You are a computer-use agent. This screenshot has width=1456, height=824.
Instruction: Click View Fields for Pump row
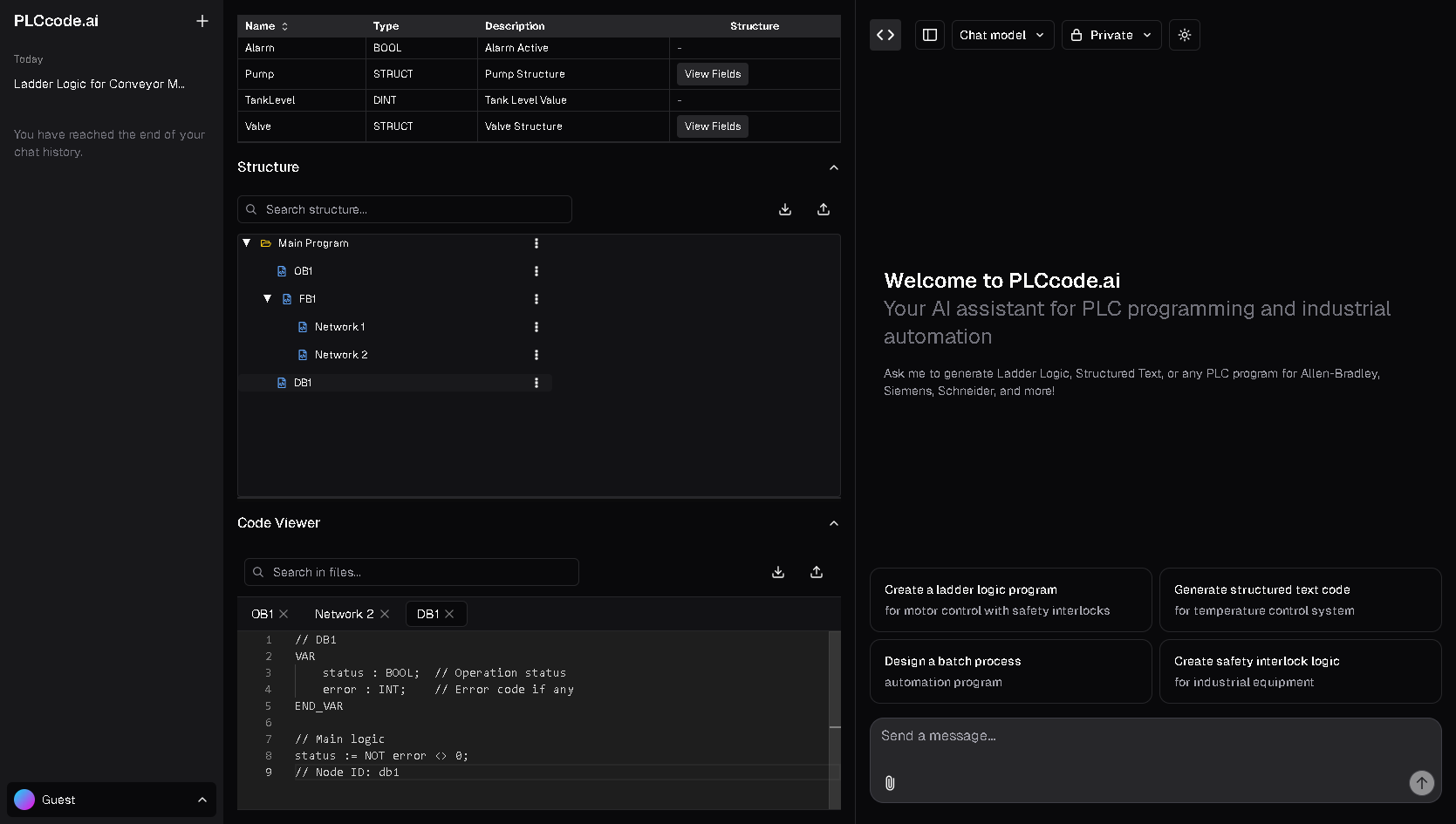click(712, 74)
